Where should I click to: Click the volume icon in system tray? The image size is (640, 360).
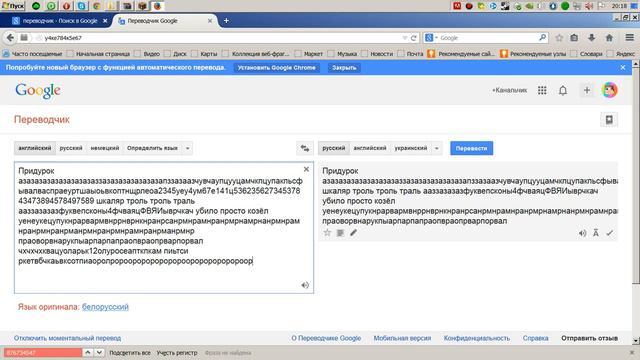coord(589,6)
